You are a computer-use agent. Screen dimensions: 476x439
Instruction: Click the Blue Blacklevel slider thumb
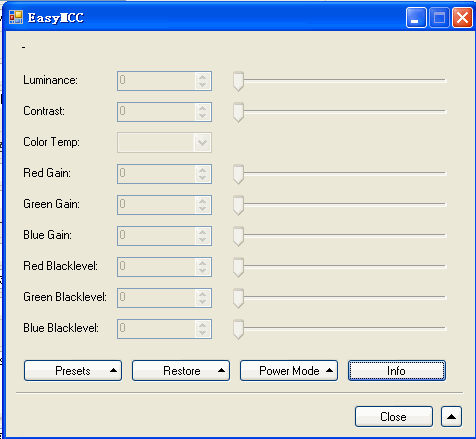pos(238,329)
